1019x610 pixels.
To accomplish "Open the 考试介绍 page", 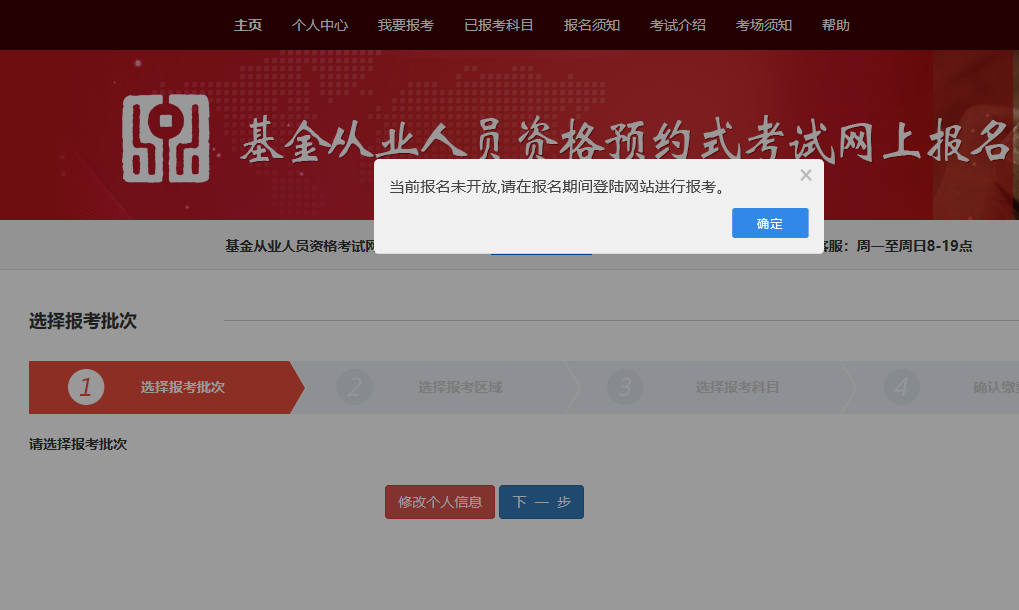I will (677, 25).
